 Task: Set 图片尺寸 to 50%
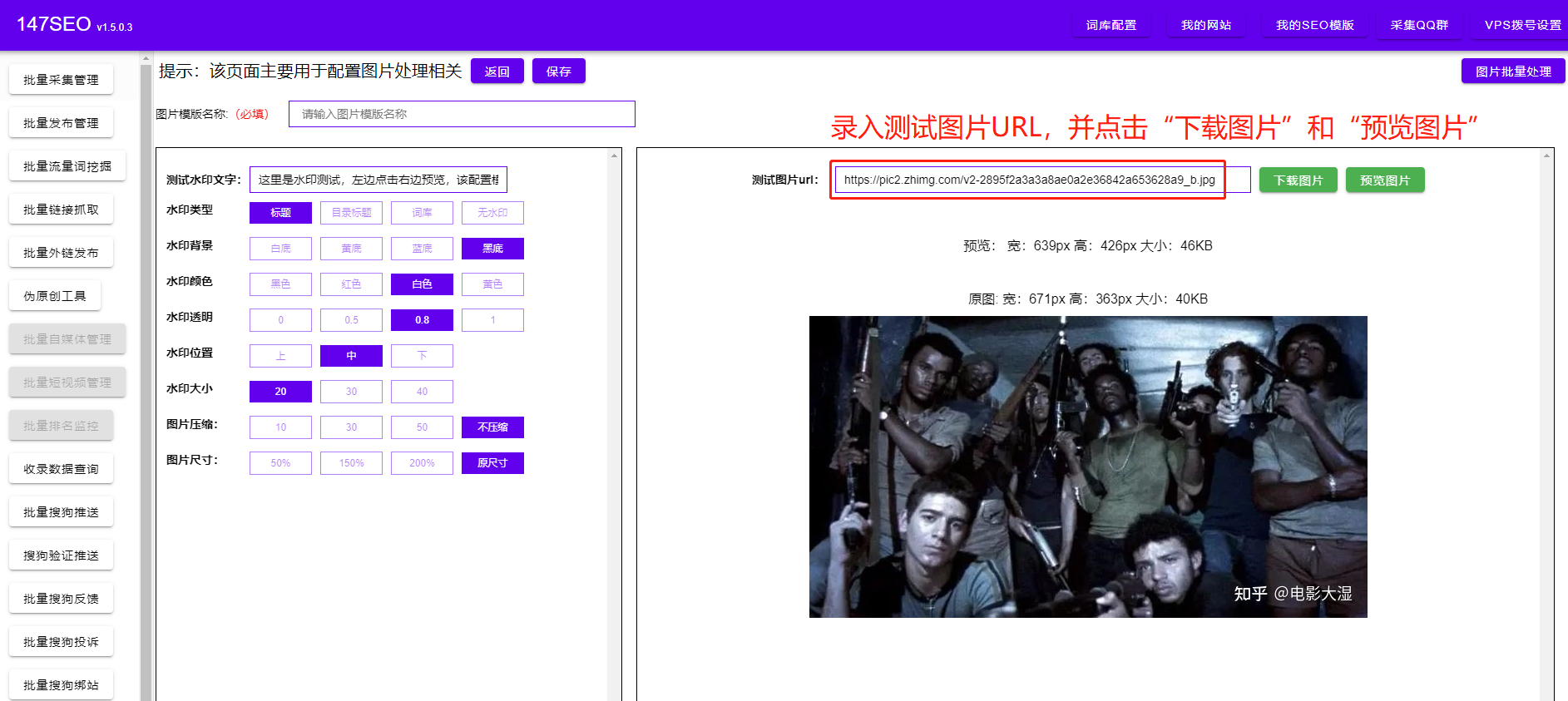pyautogui.click(x=280, y=463)
